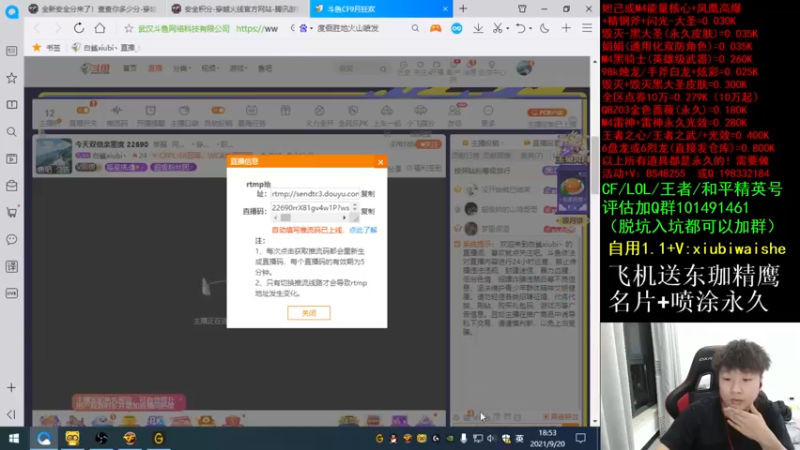Open the 点此了解 link in dialog
This screenshot has height=450, width=800.
point(363,230)
